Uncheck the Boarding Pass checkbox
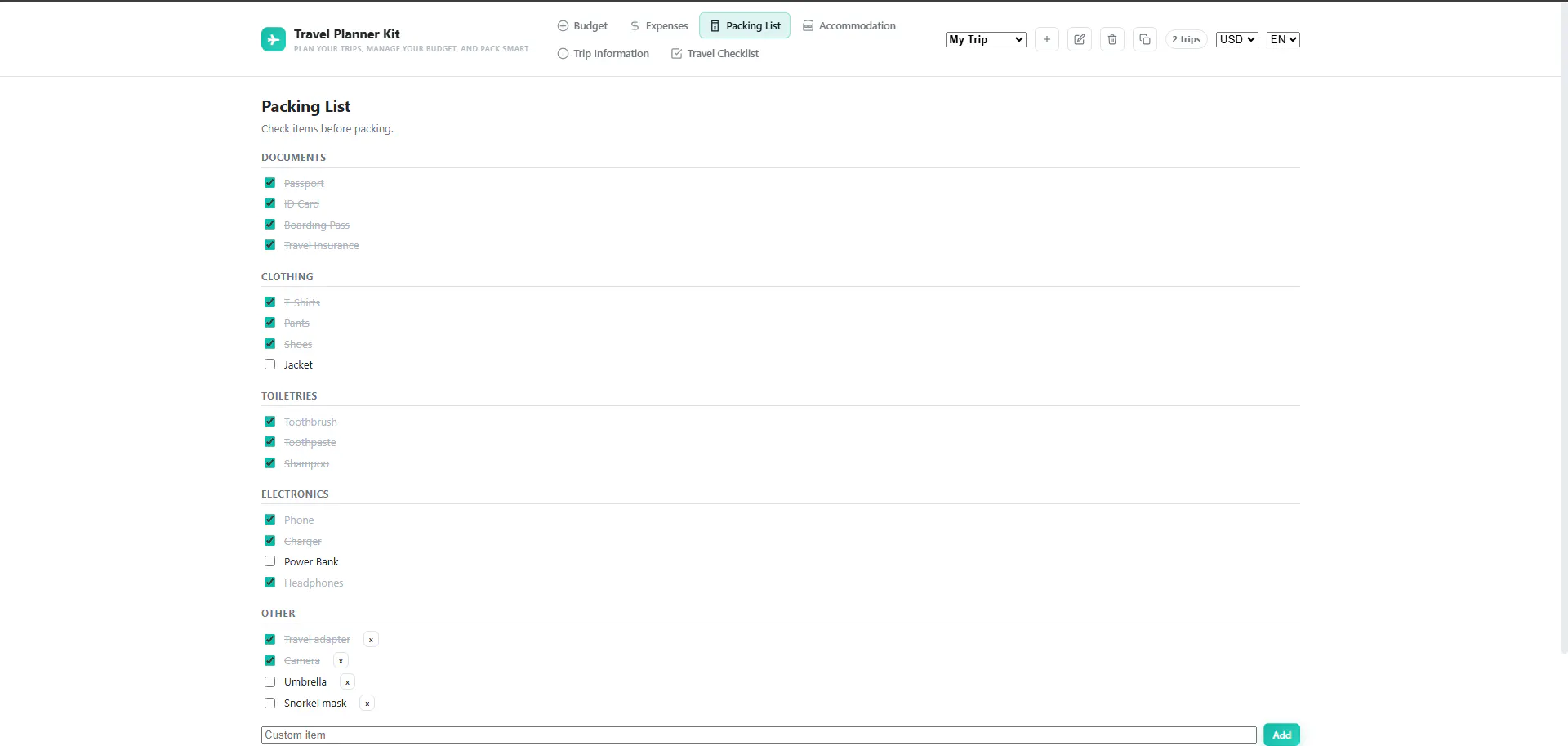The image size is (1568, 746). [269, 225]
